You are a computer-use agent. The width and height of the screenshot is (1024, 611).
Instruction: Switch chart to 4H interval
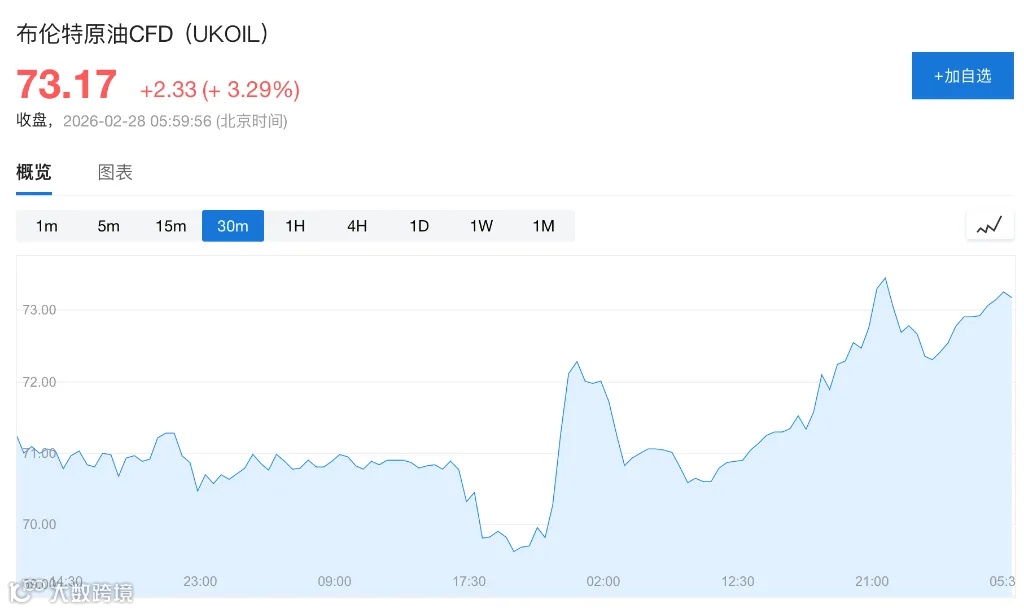(x=357, y=226)
